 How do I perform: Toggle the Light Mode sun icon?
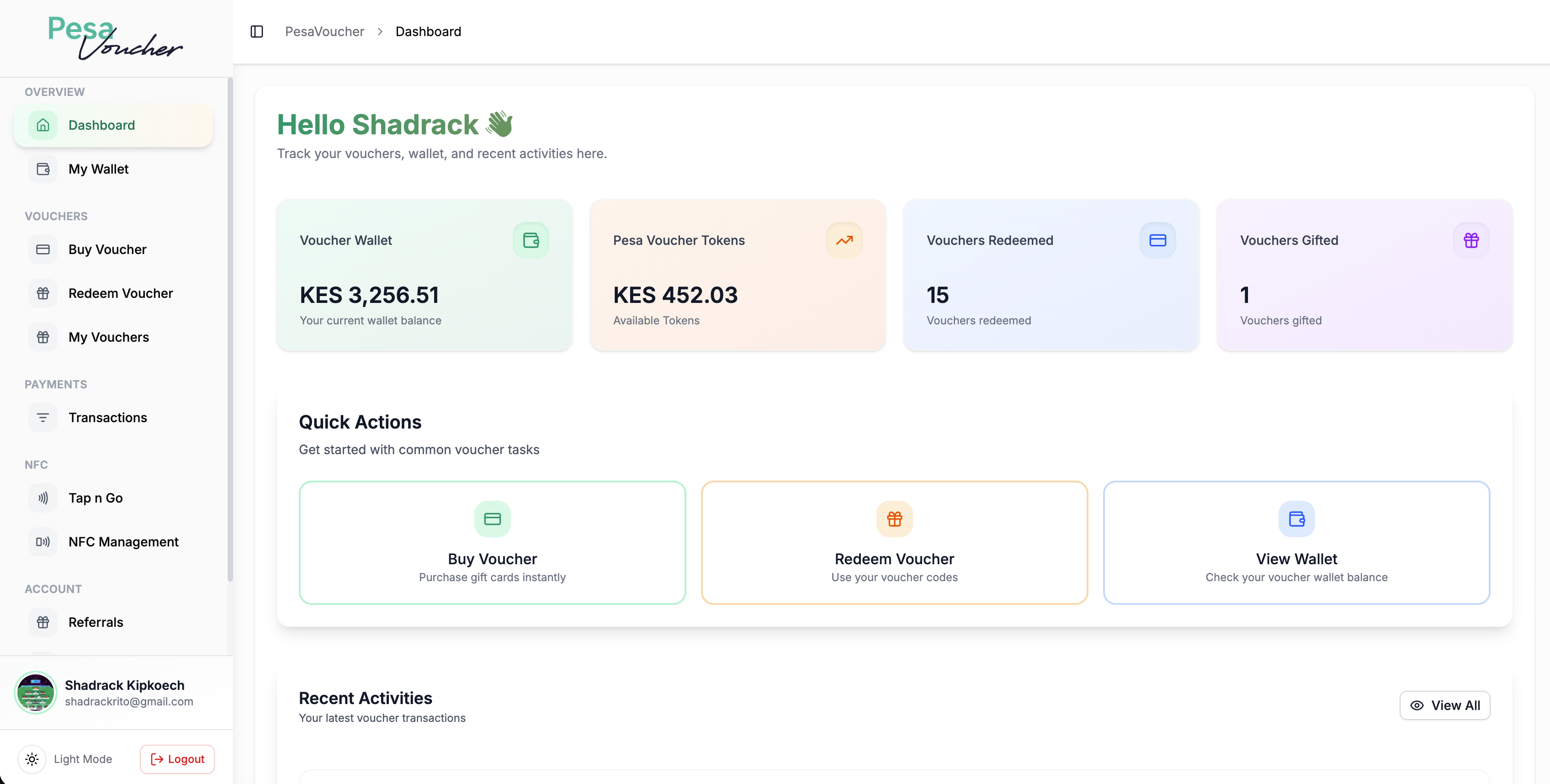click(x=32, y=759)
